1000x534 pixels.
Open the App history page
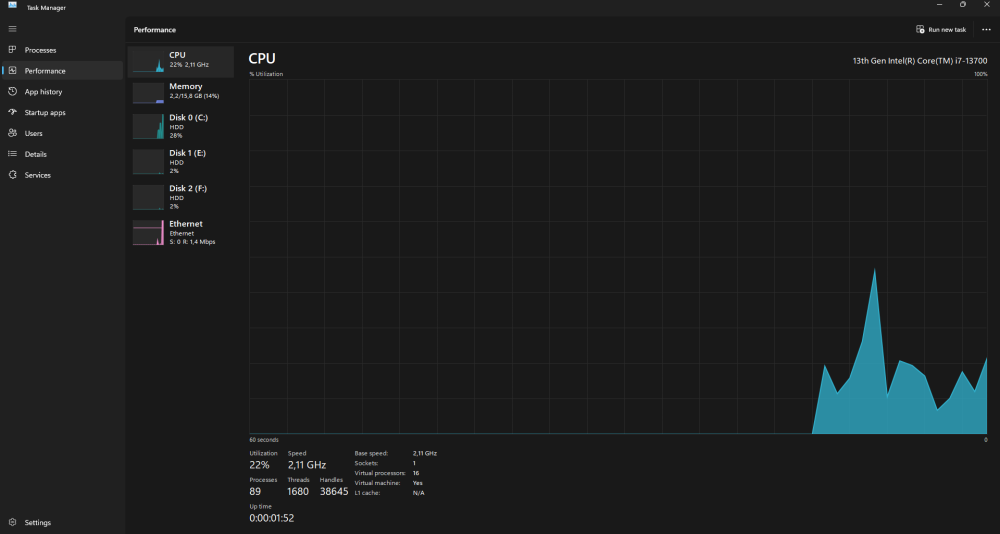pyautogui.click(x=62, y=92)
